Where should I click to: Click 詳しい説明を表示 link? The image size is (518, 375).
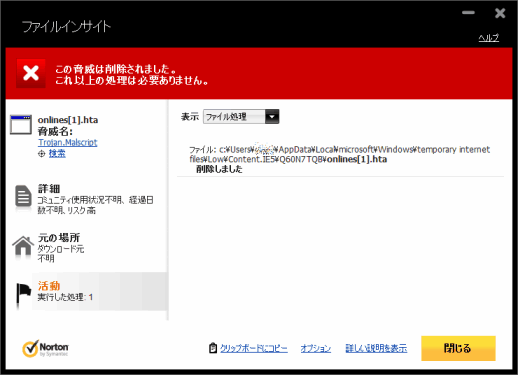(376, 348)
